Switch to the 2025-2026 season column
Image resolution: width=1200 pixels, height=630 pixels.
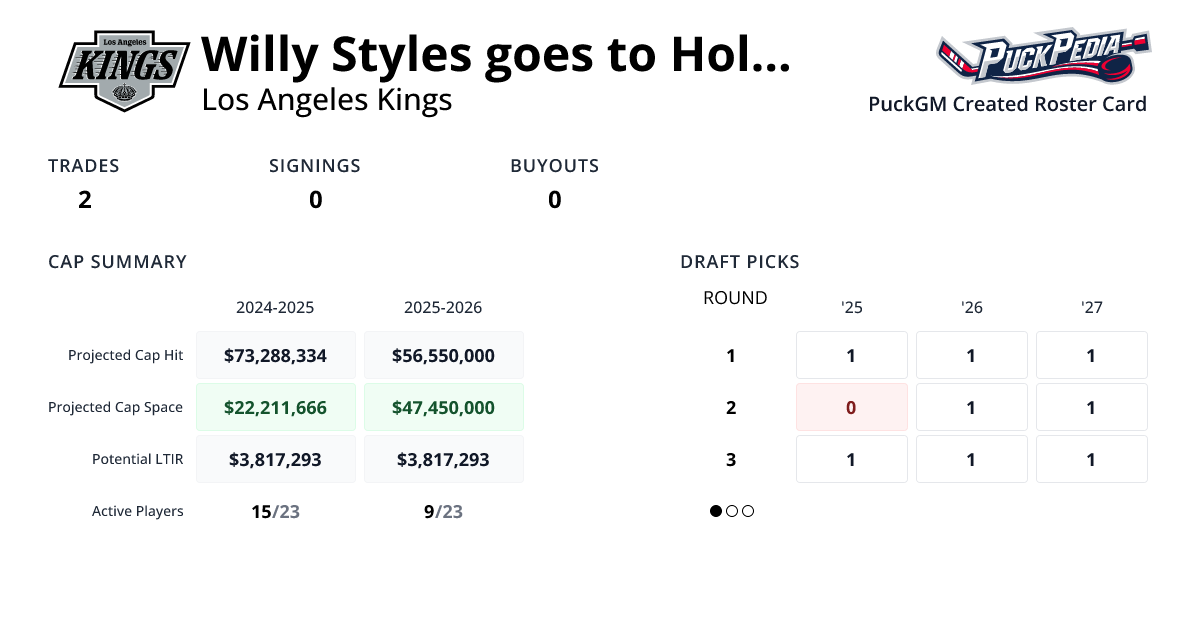click(x=444, y=307)
